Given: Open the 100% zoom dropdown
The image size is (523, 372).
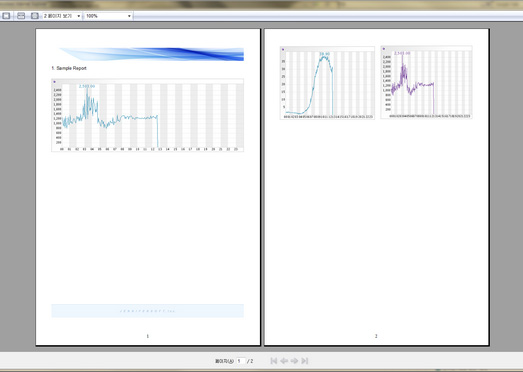Looking at the screenshot, I should (x=108, y=16).
